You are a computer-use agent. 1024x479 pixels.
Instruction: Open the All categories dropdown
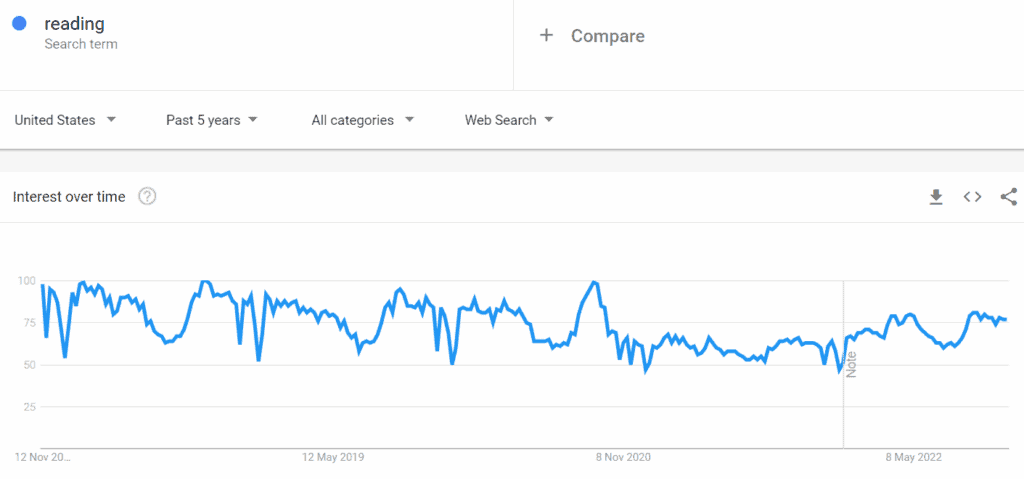(362, 120)
